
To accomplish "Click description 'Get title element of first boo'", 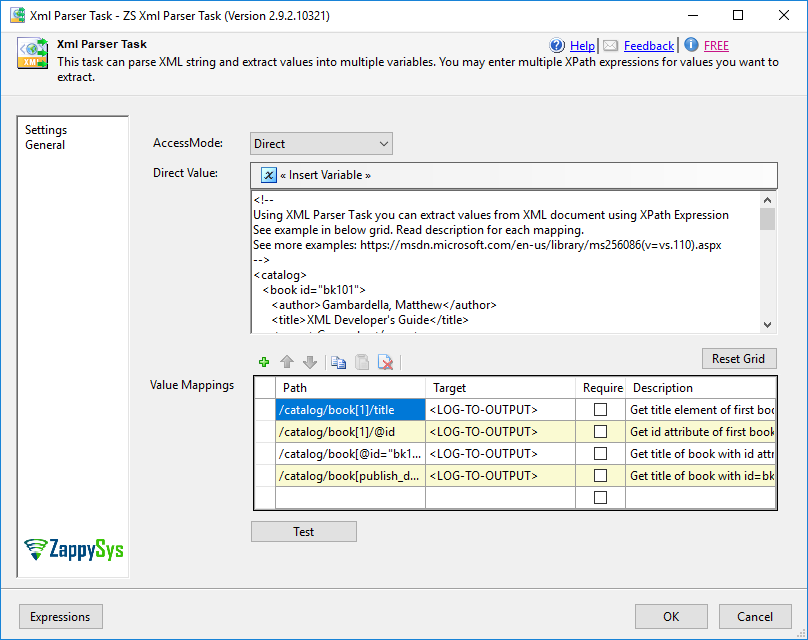I will 701,410.
